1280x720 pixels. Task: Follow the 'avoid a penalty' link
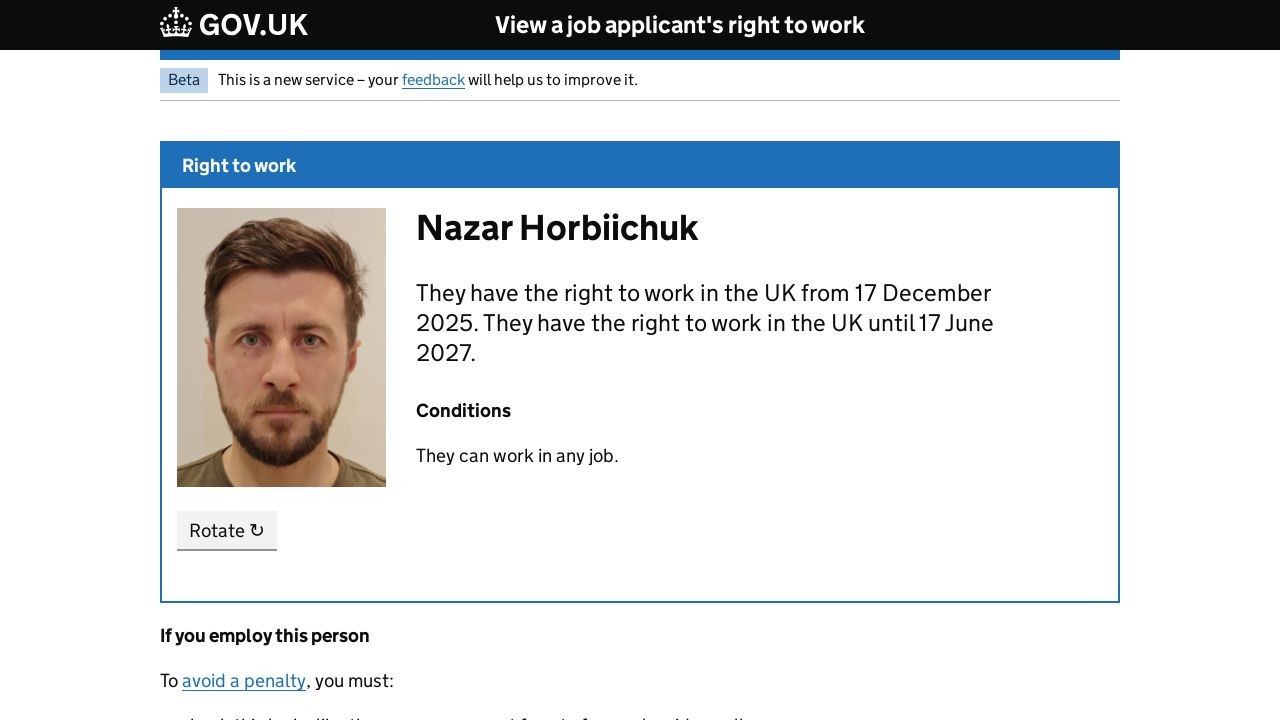(244, 681)
